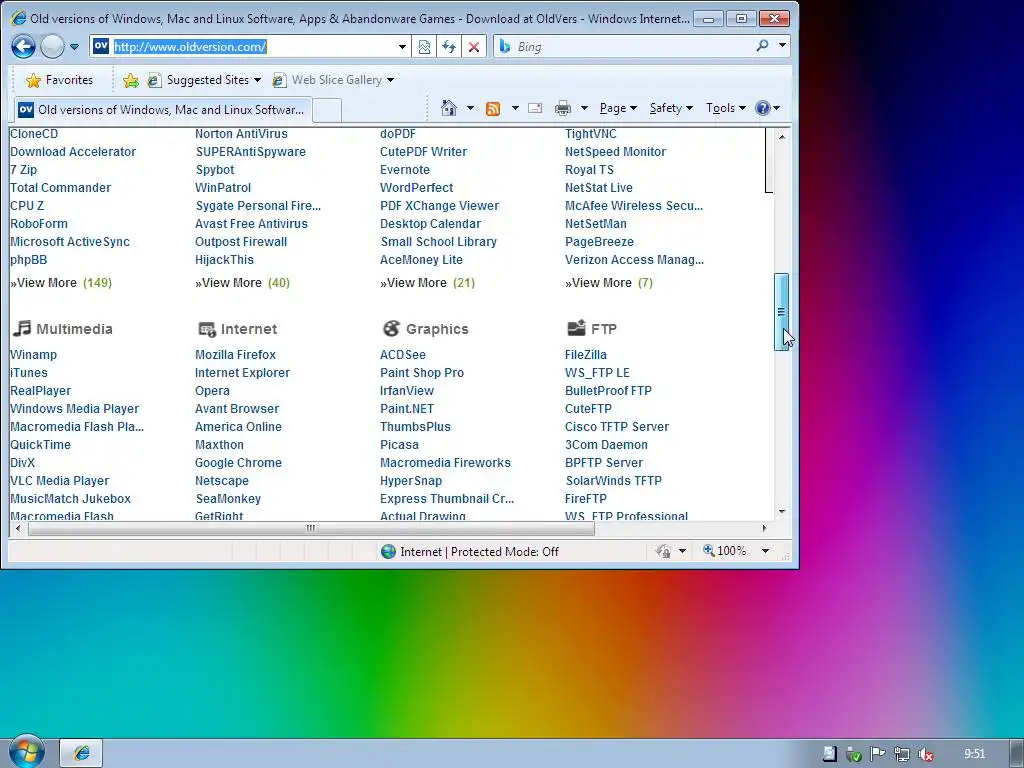Screen dimensions: 1024x768
Task: Click the status bar privacy icon
Action: tap(664, 552)
